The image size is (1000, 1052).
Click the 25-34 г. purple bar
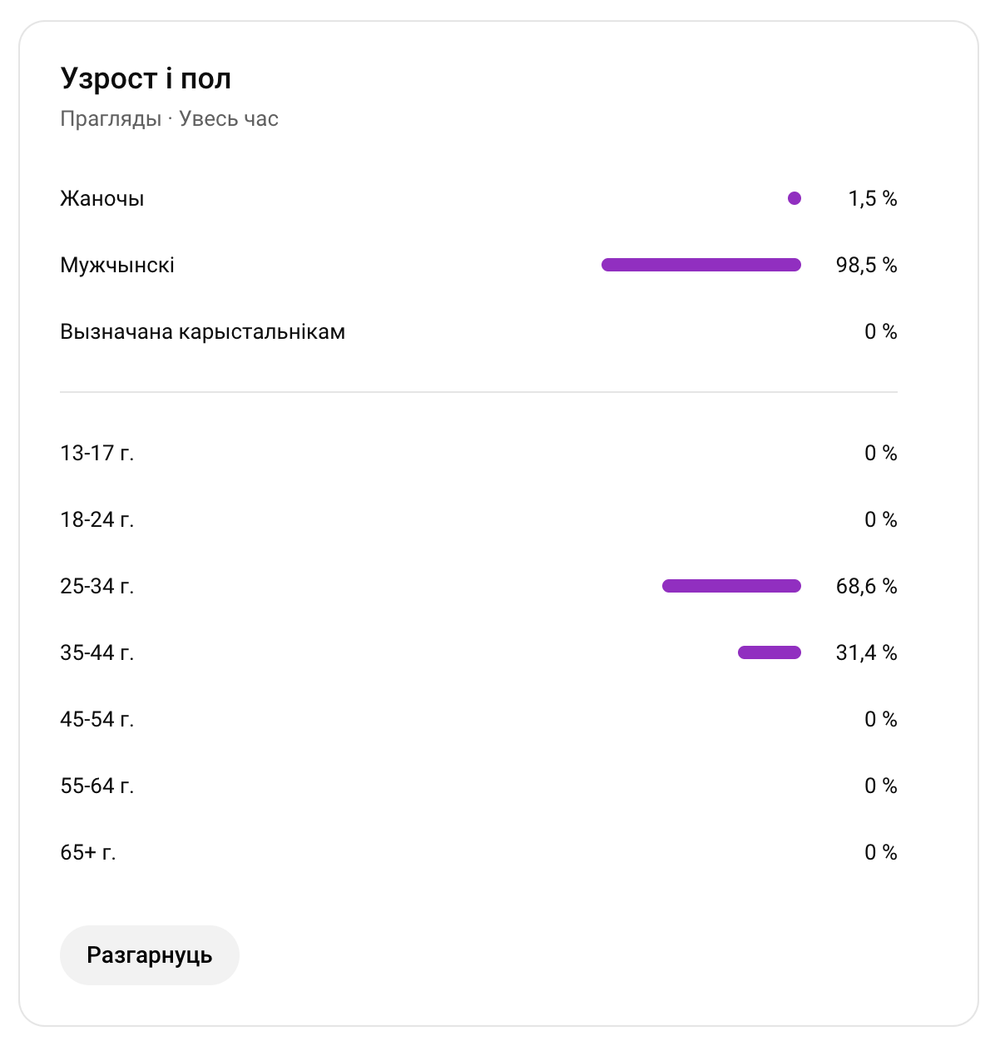[x=731, y=586]
